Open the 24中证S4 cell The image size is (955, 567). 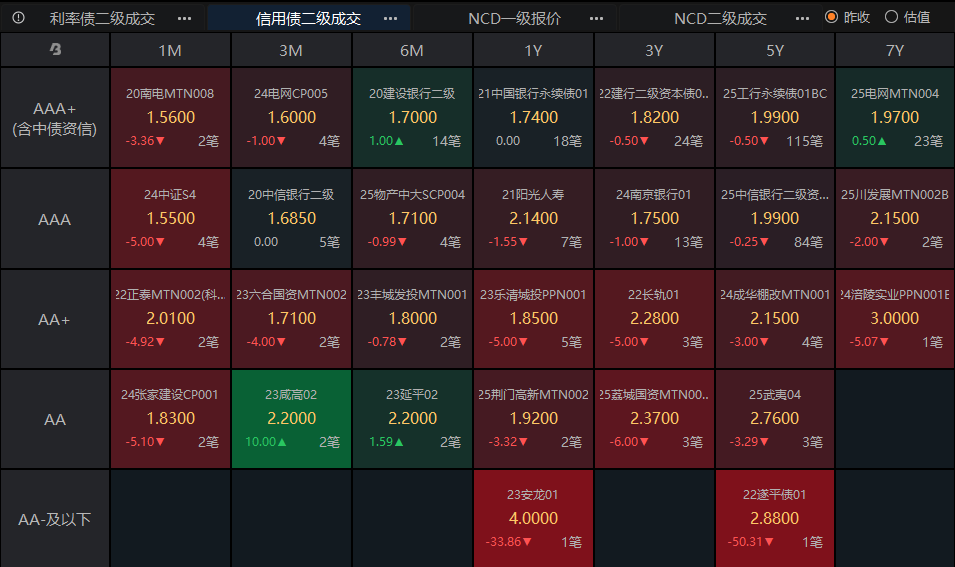point(170,219)
